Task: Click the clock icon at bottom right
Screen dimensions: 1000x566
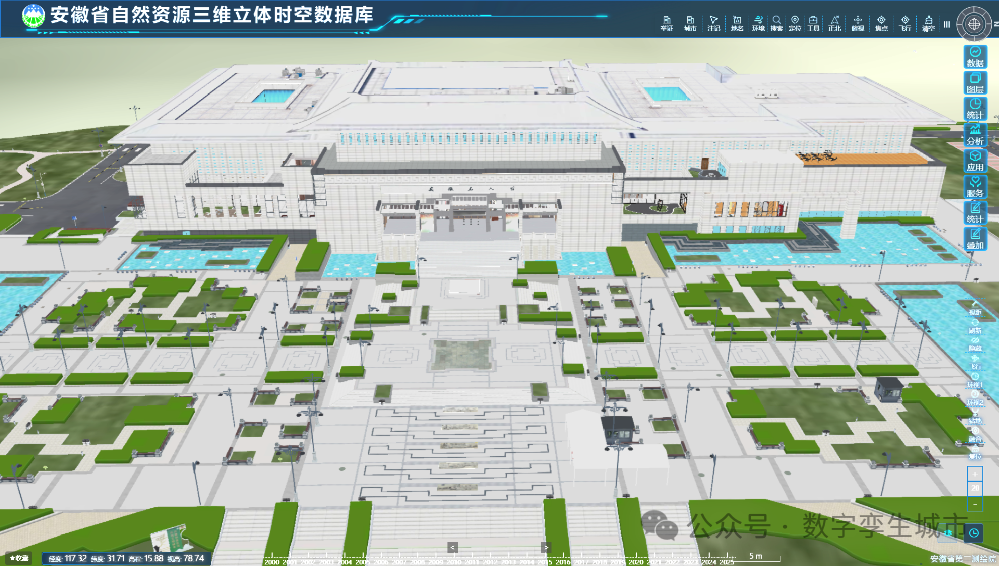Action: click(x=975, y=533)
